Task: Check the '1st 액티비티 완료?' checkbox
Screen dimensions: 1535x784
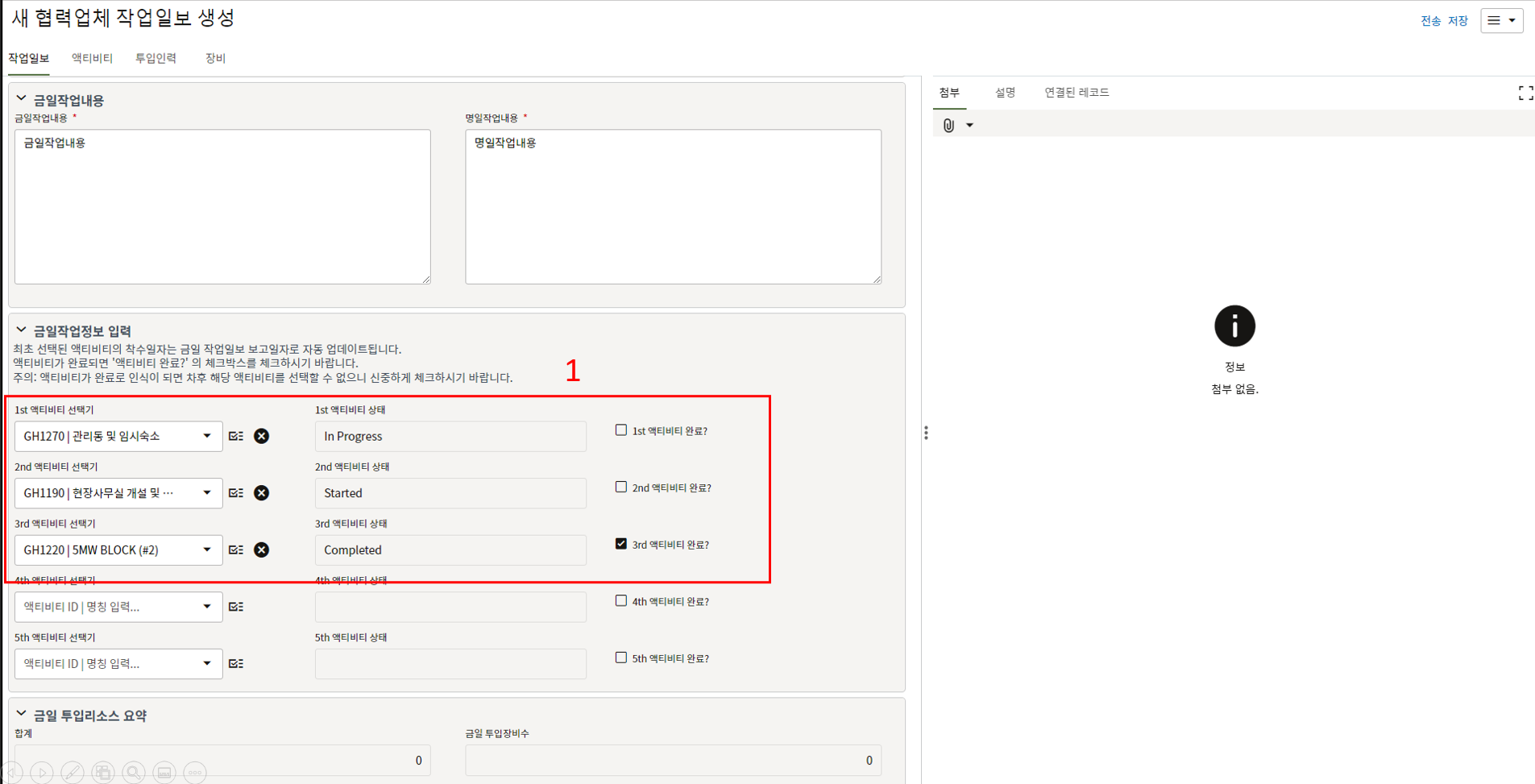Action: 621,430
